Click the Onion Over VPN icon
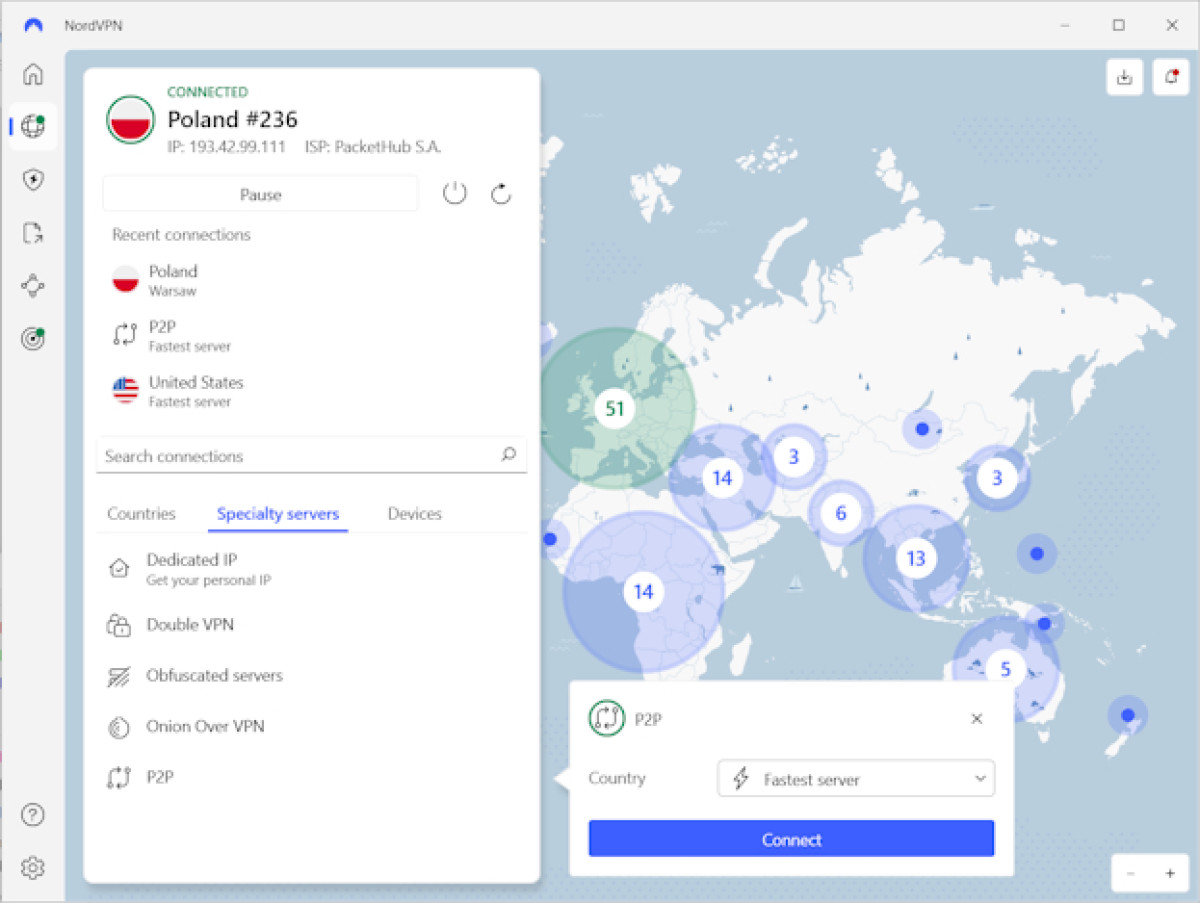 coord(119,727)
